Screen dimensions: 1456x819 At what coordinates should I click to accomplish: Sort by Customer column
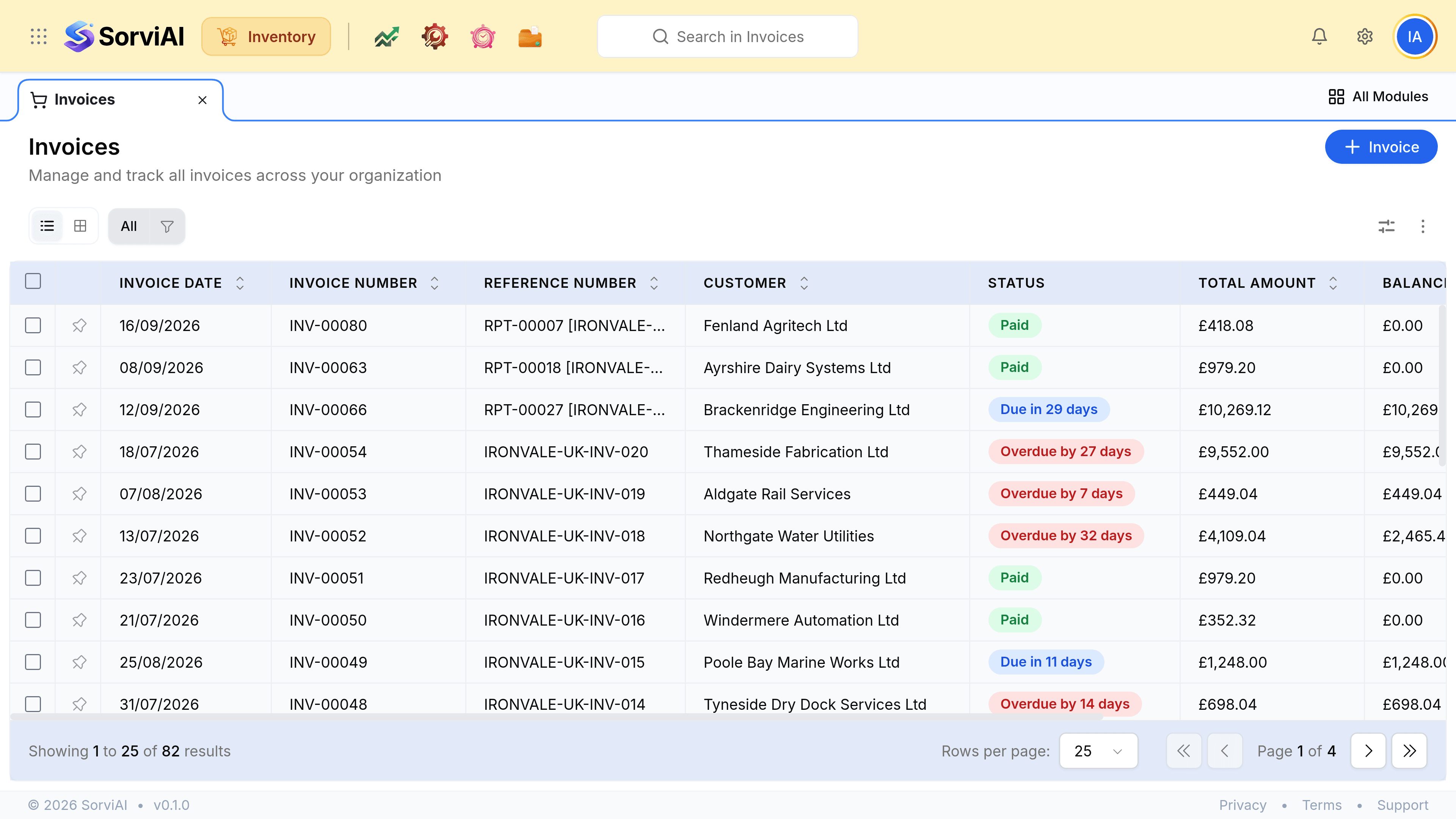(804, 283)
